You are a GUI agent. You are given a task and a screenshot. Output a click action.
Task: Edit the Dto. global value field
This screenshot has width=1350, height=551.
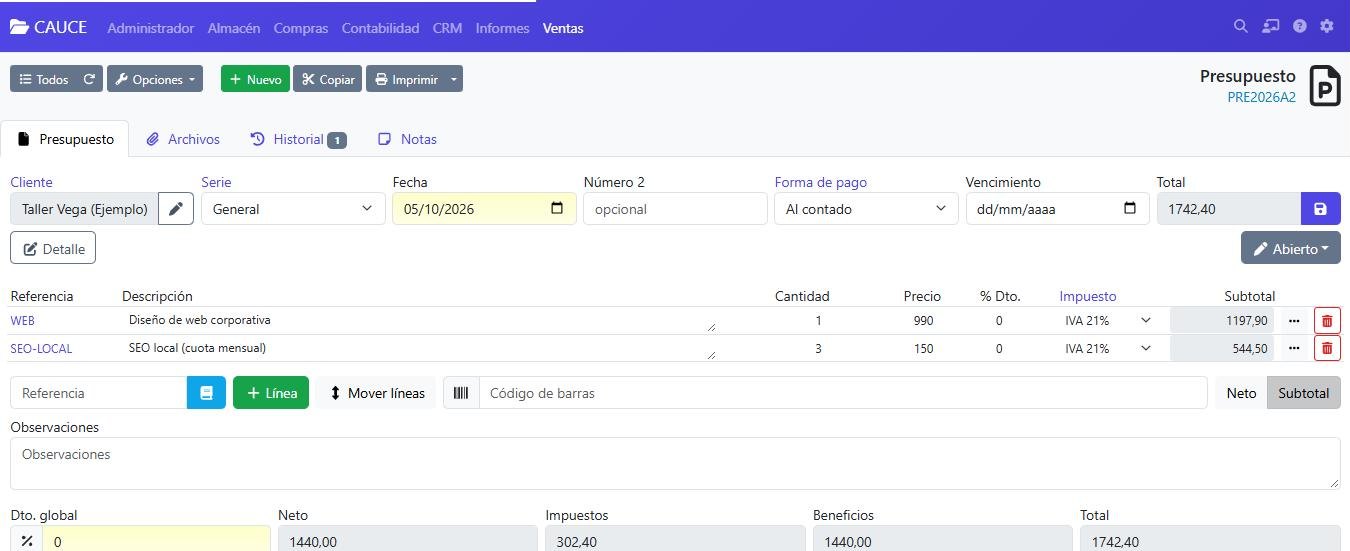(x=156, y=541)
